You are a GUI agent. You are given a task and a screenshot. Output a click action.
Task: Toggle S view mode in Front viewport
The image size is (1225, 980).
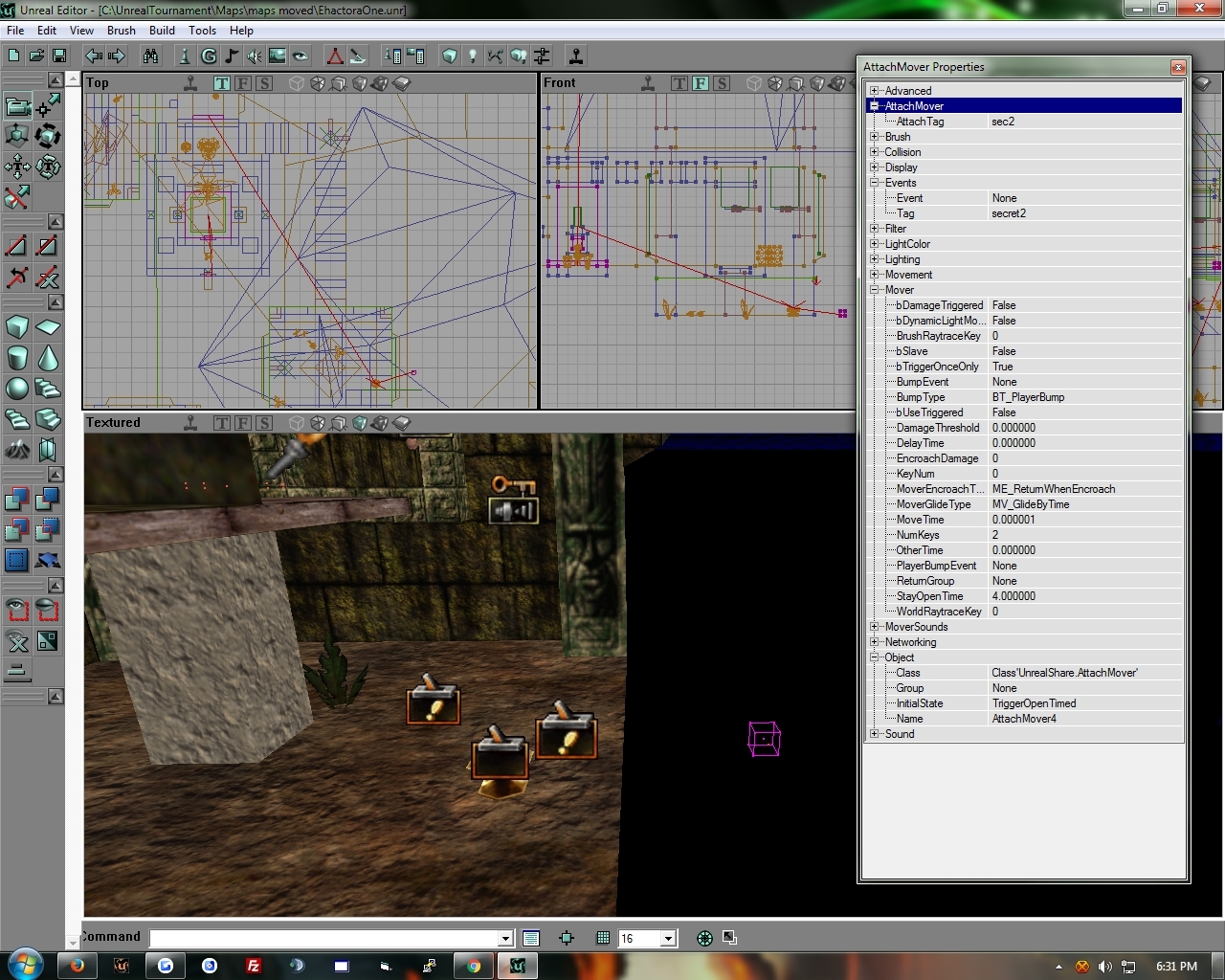(x=722, y=83)
